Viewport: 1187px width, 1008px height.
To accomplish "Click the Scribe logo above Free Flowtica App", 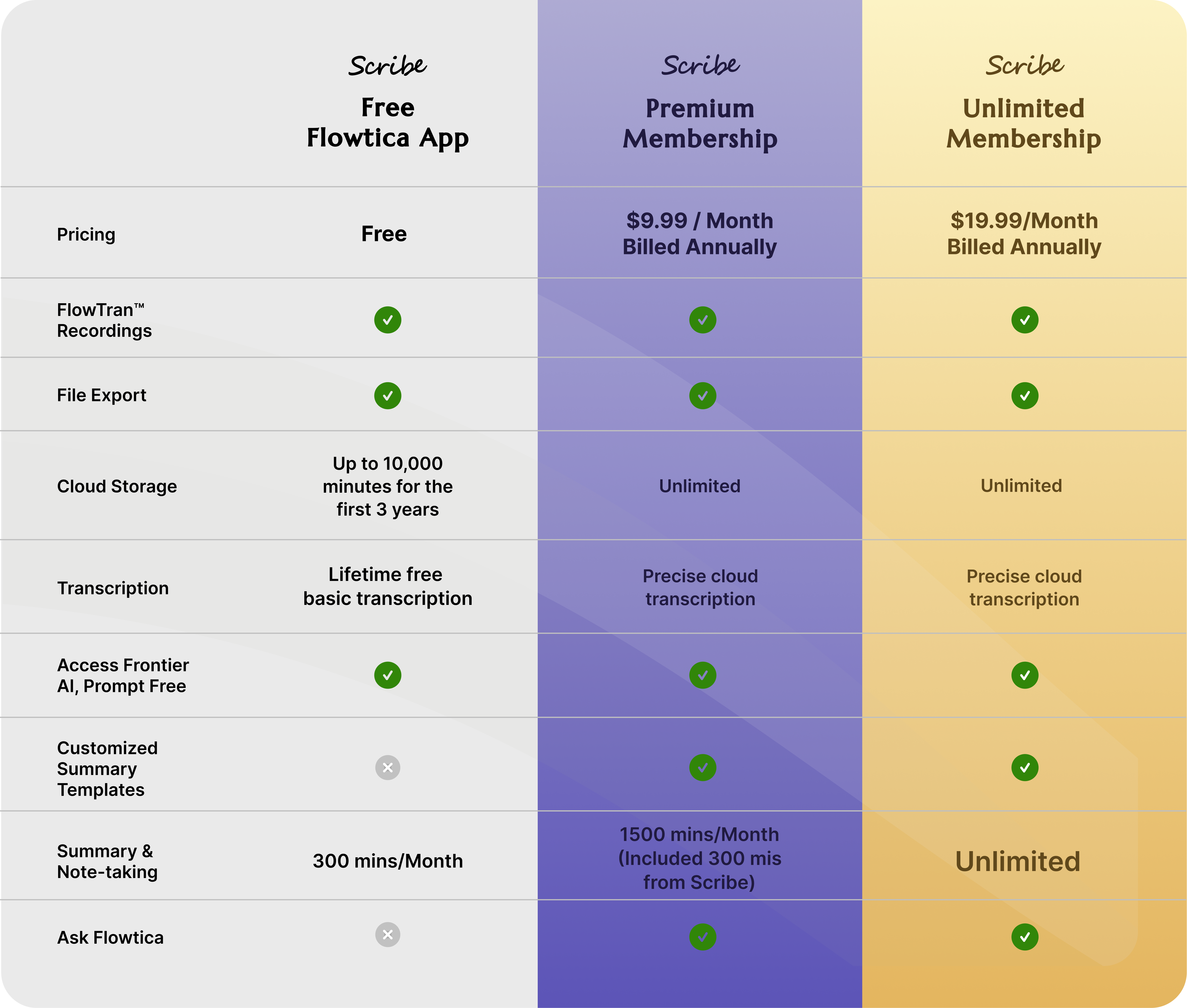I will coord(387,66).
